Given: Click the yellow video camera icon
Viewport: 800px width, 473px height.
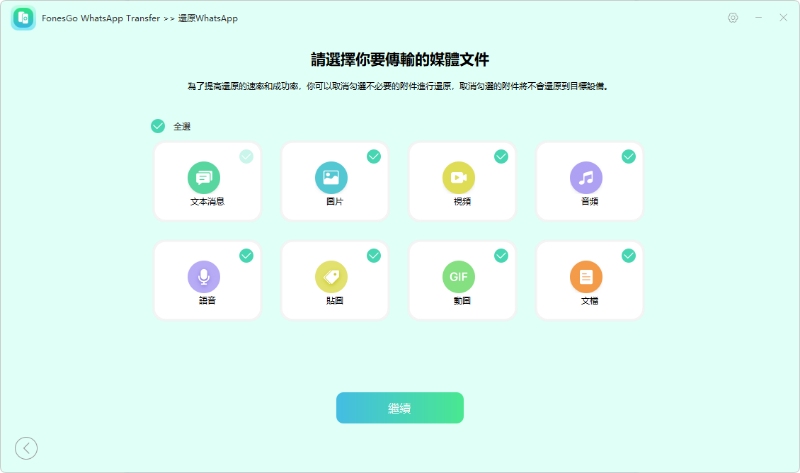Looking at the screenshot, I should tap(459, 178).
